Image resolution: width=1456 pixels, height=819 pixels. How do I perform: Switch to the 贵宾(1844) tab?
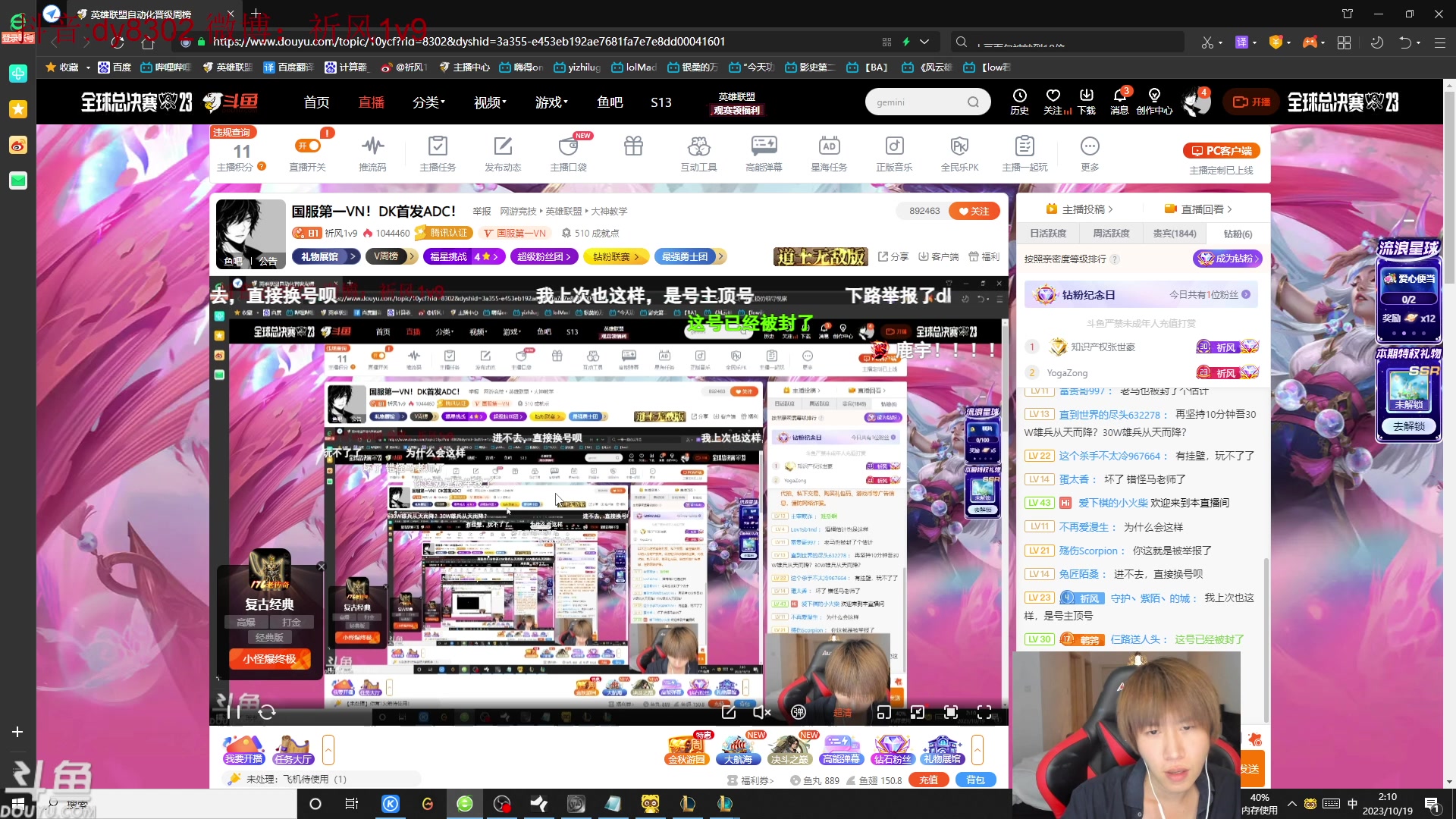coord(1175,234)
